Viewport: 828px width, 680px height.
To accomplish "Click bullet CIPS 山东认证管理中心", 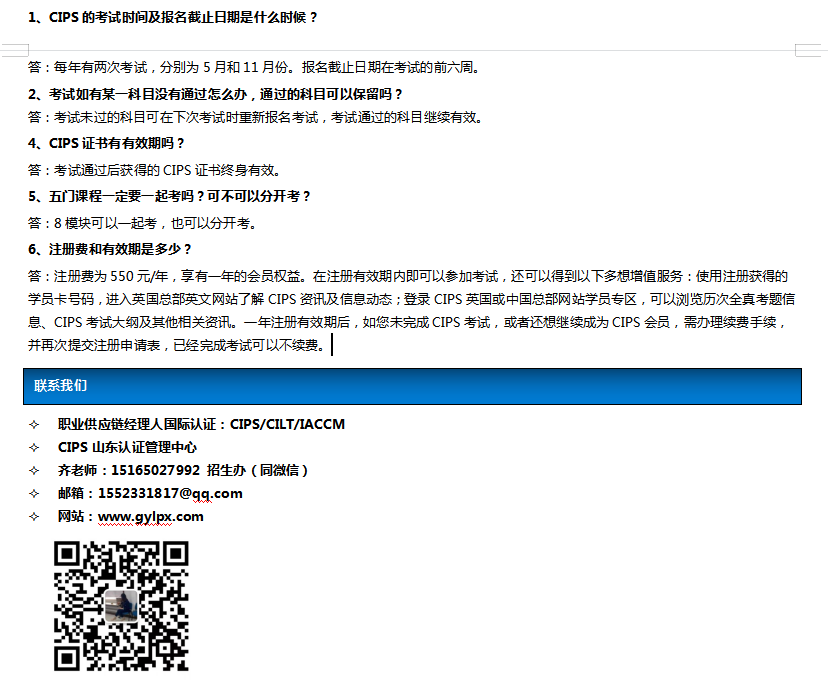I will pos(127,447).
